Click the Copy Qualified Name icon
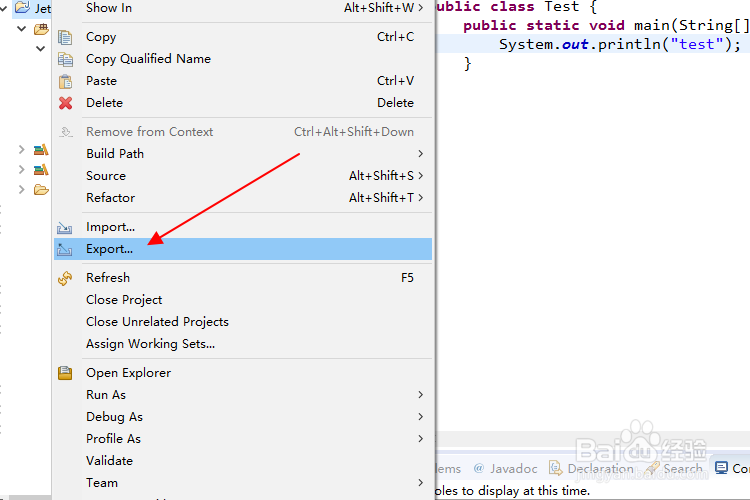 [x=65, y=59]
